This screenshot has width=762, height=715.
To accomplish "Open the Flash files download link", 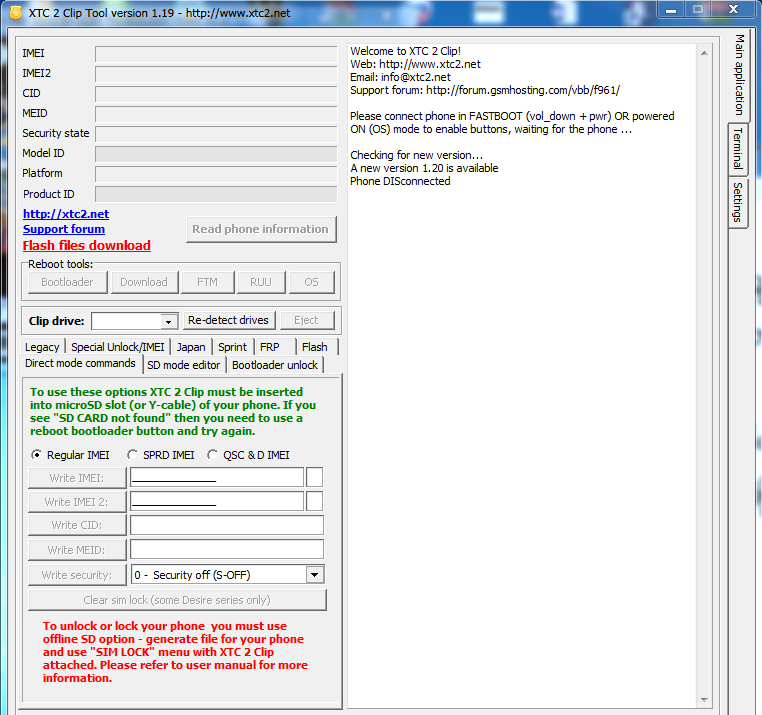I will pos(87,245).
